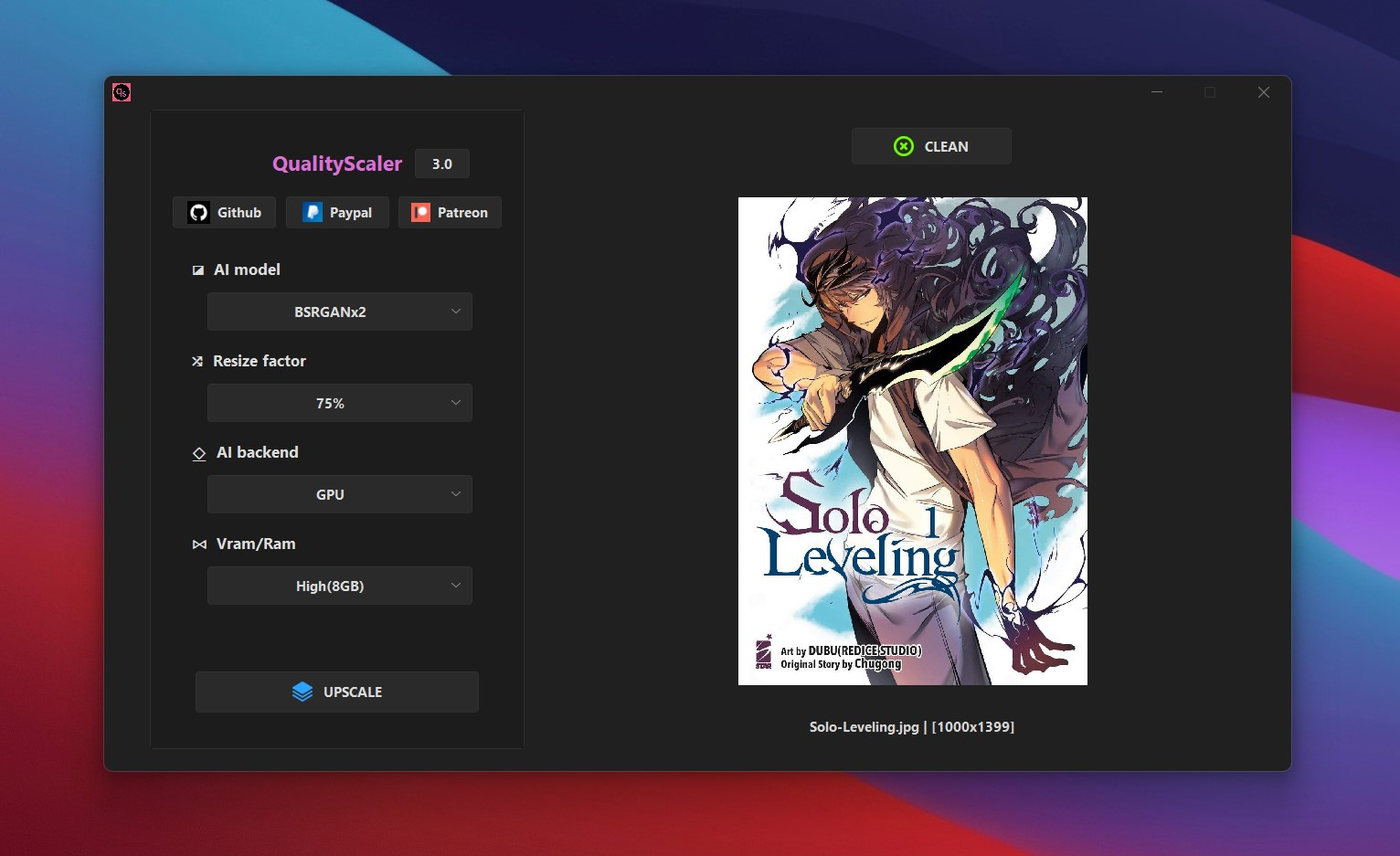Viewport: 1400px width, 856px height.
Task: Maximize the QualityScaler window
Action: click(x=1210, y=92)
